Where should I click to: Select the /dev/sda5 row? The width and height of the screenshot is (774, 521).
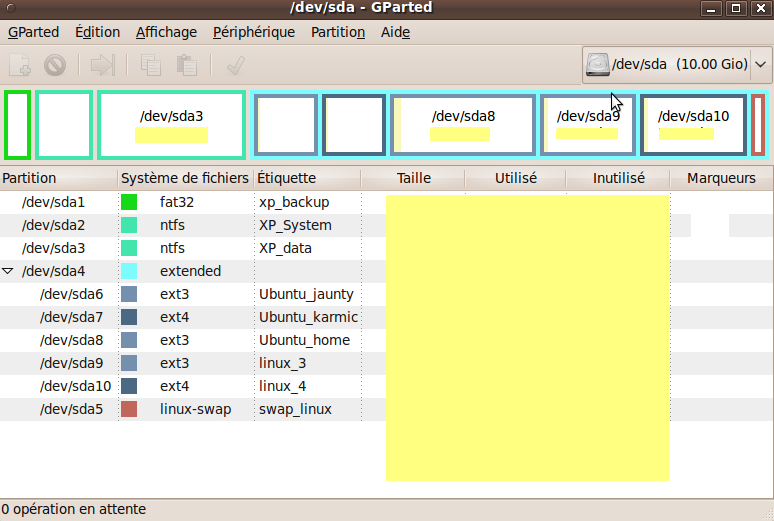pyautogui.click(x=387, y=409)
